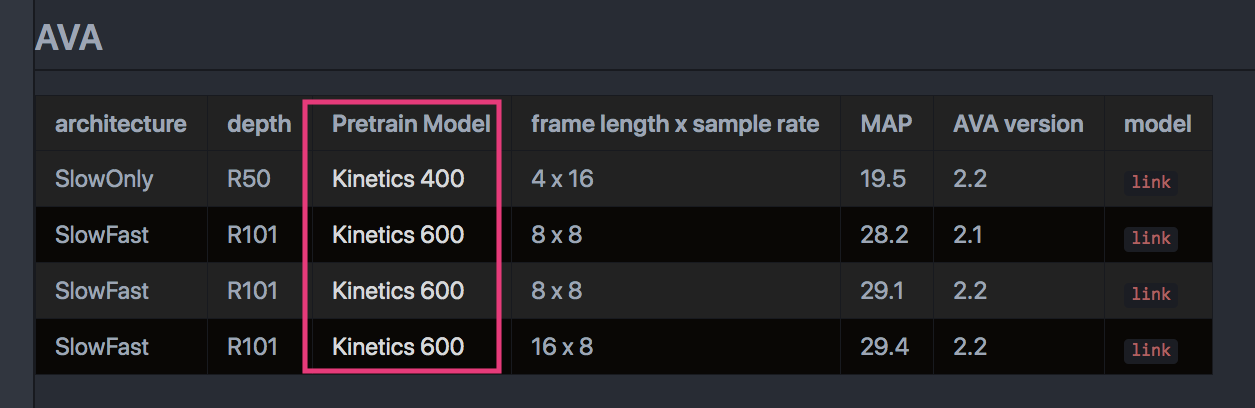Select the R50 depth cell
The image size is (1255, 408).
pos(248,179)
